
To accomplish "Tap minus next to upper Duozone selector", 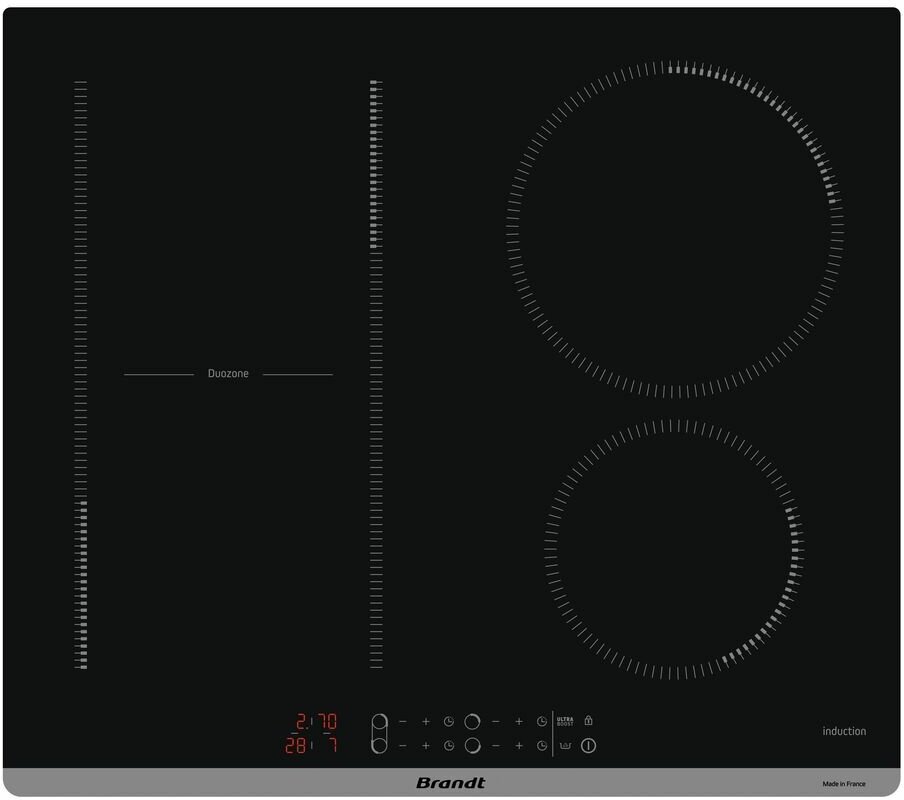I will click(x=403, y=722).
